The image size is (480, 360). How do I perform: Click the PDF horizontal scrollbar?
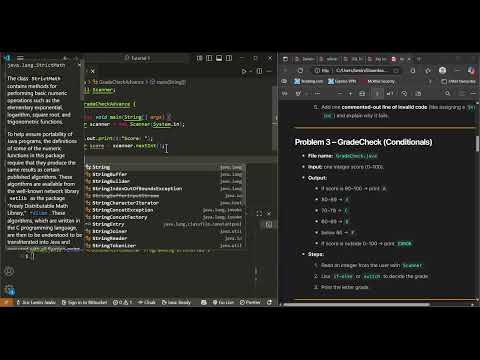coord(357,304)
